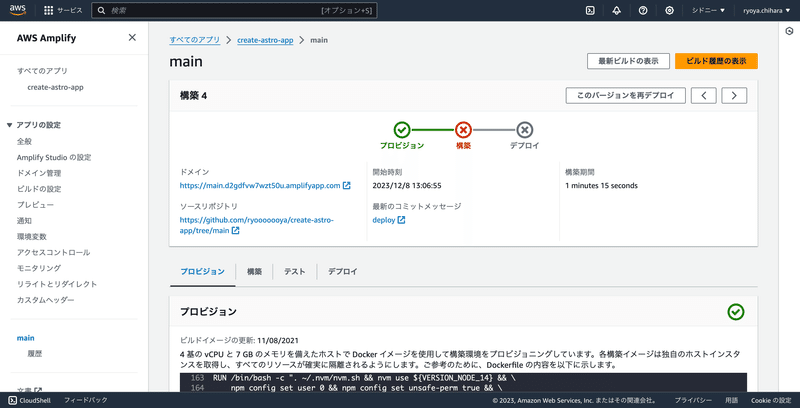The width and height of the screenshot is (800, 408).
Task: Click the プロビジョン section success check icon
Action: 736,312
